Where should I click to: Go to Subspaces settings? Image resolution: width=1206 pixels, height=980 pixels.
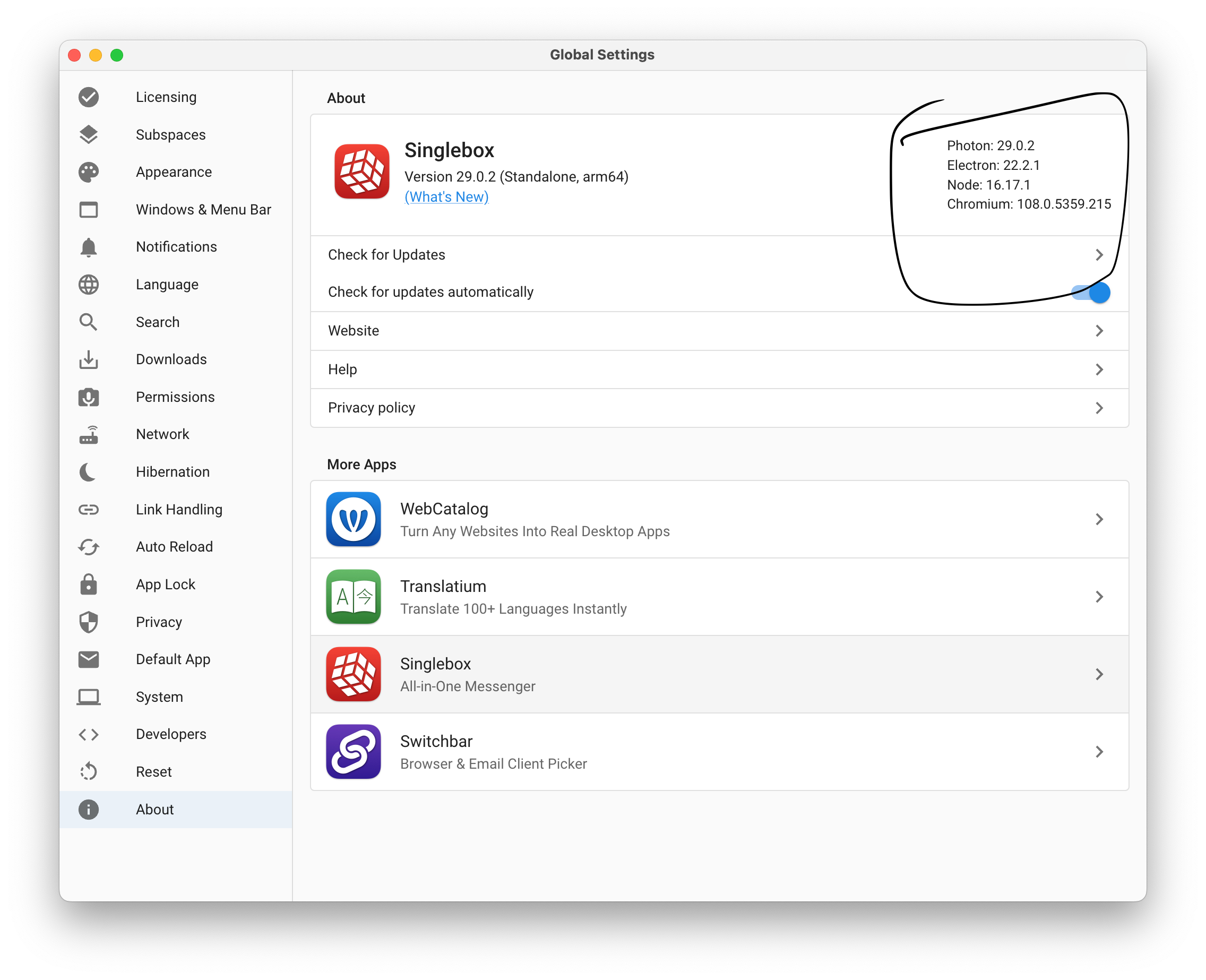tap(176, 135)
